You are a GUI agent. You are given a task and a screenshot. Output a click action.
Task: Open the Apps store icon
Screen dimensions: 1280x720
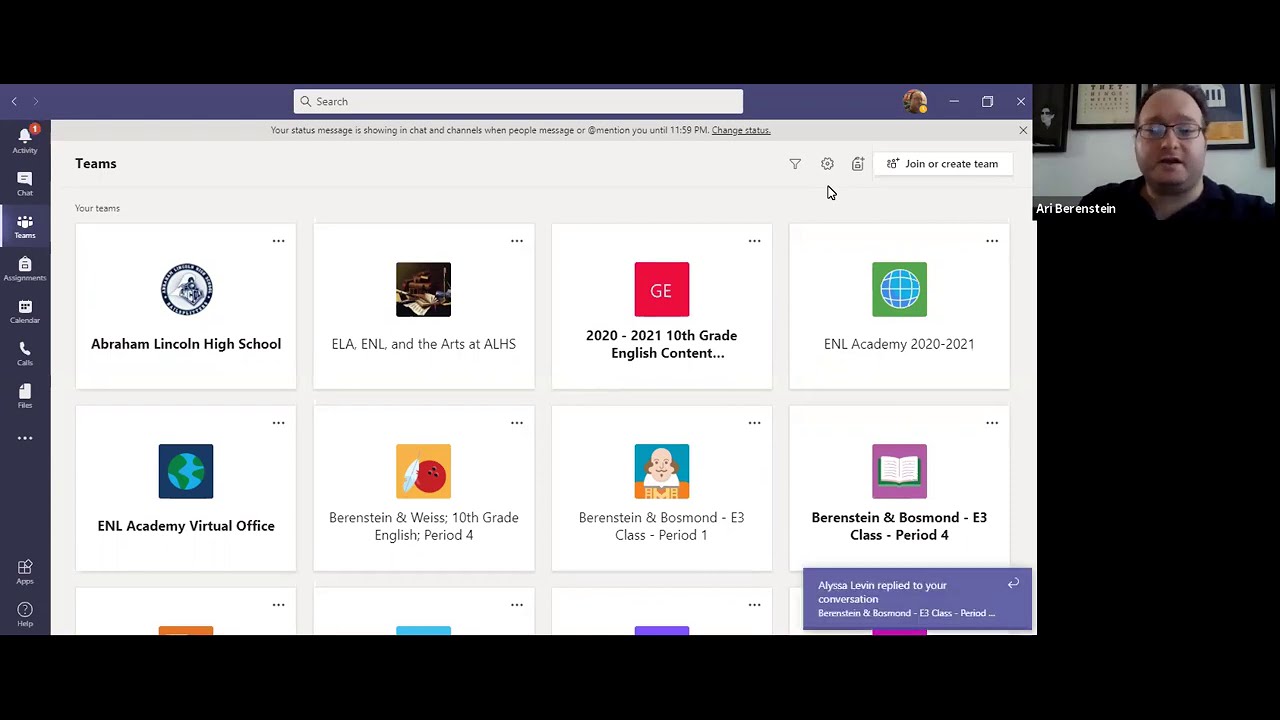[25, 572]
